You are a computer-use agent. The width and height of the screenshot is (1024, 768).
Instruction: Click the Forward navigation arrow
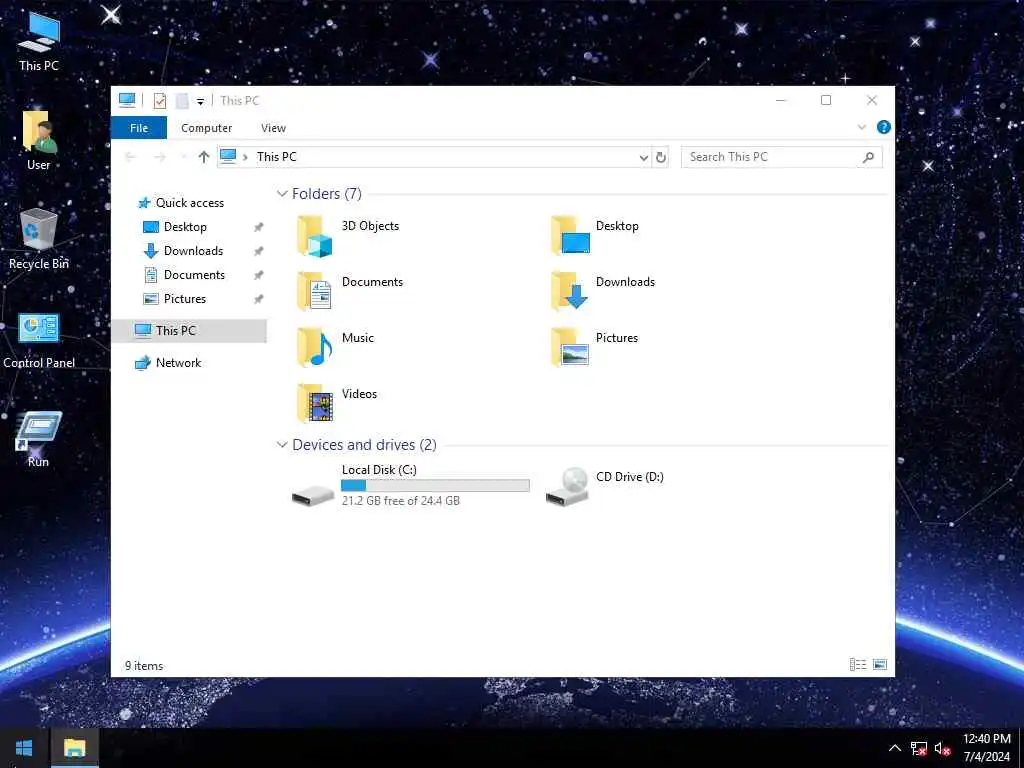pyautogui.click(x=159, y=157)
